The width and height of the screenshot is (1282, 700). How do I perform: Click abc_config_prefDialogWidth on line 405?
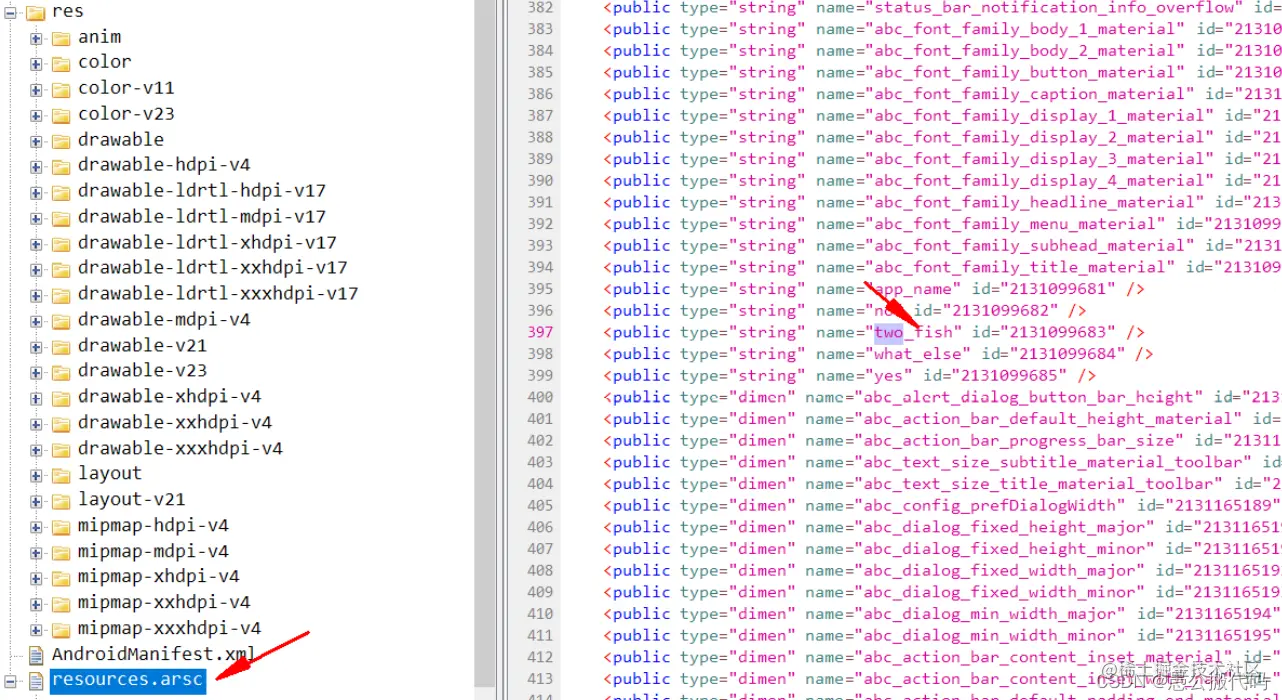pyautogui.click(x=990, y=505)
